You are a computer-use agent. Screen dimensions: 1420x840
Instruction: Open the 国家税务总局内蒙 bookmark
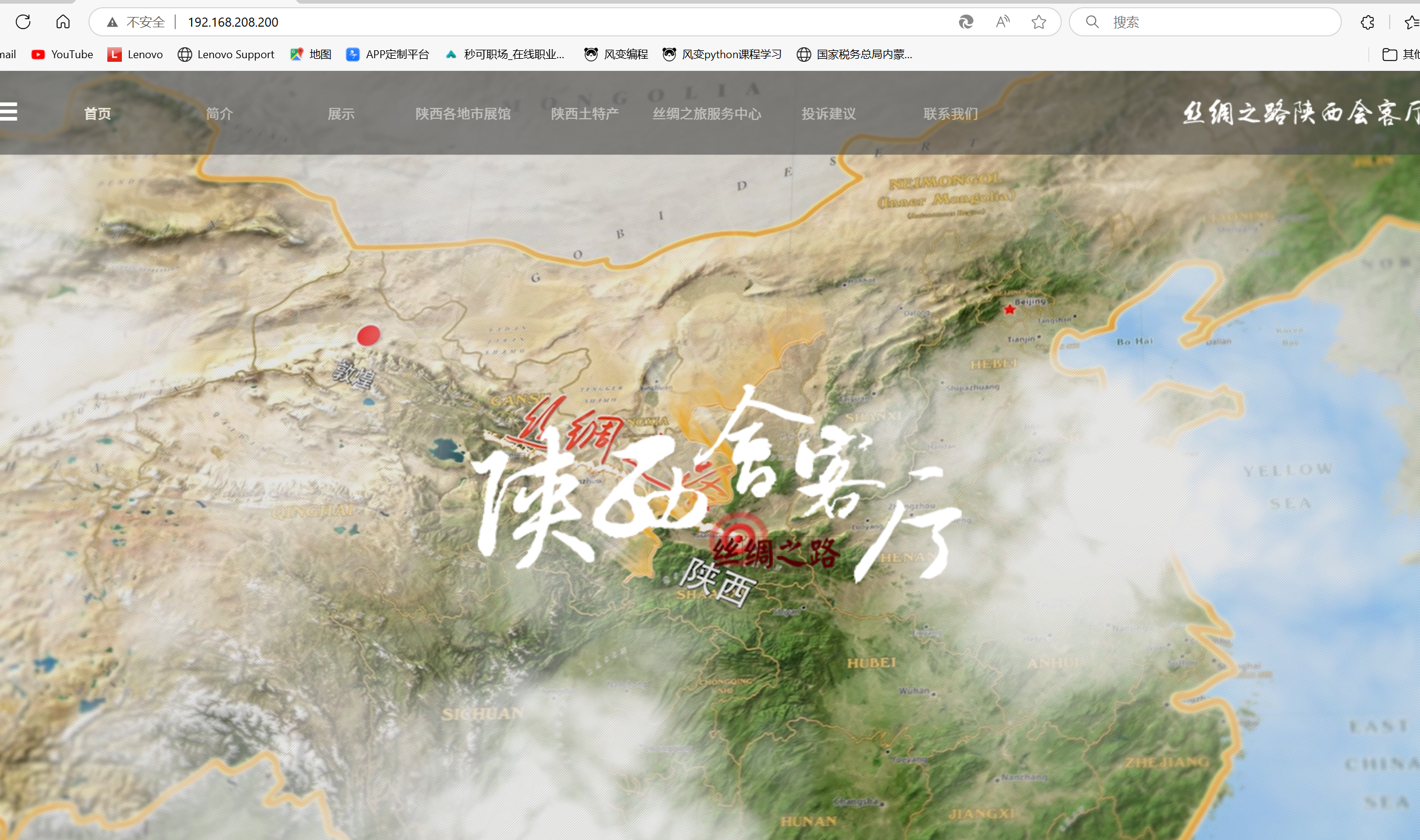pos(854,55)
